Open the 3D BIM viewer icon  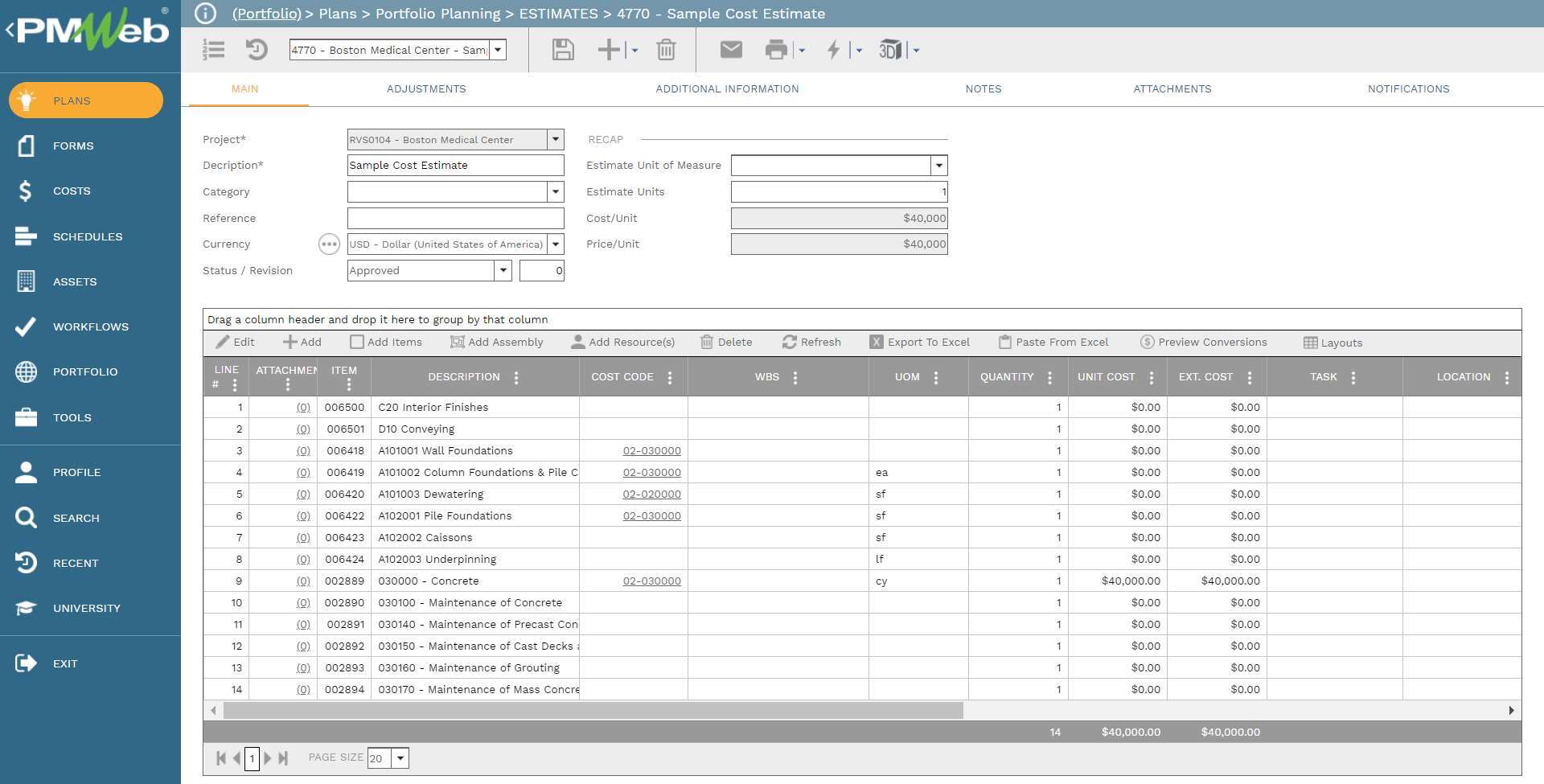(891, 50)
